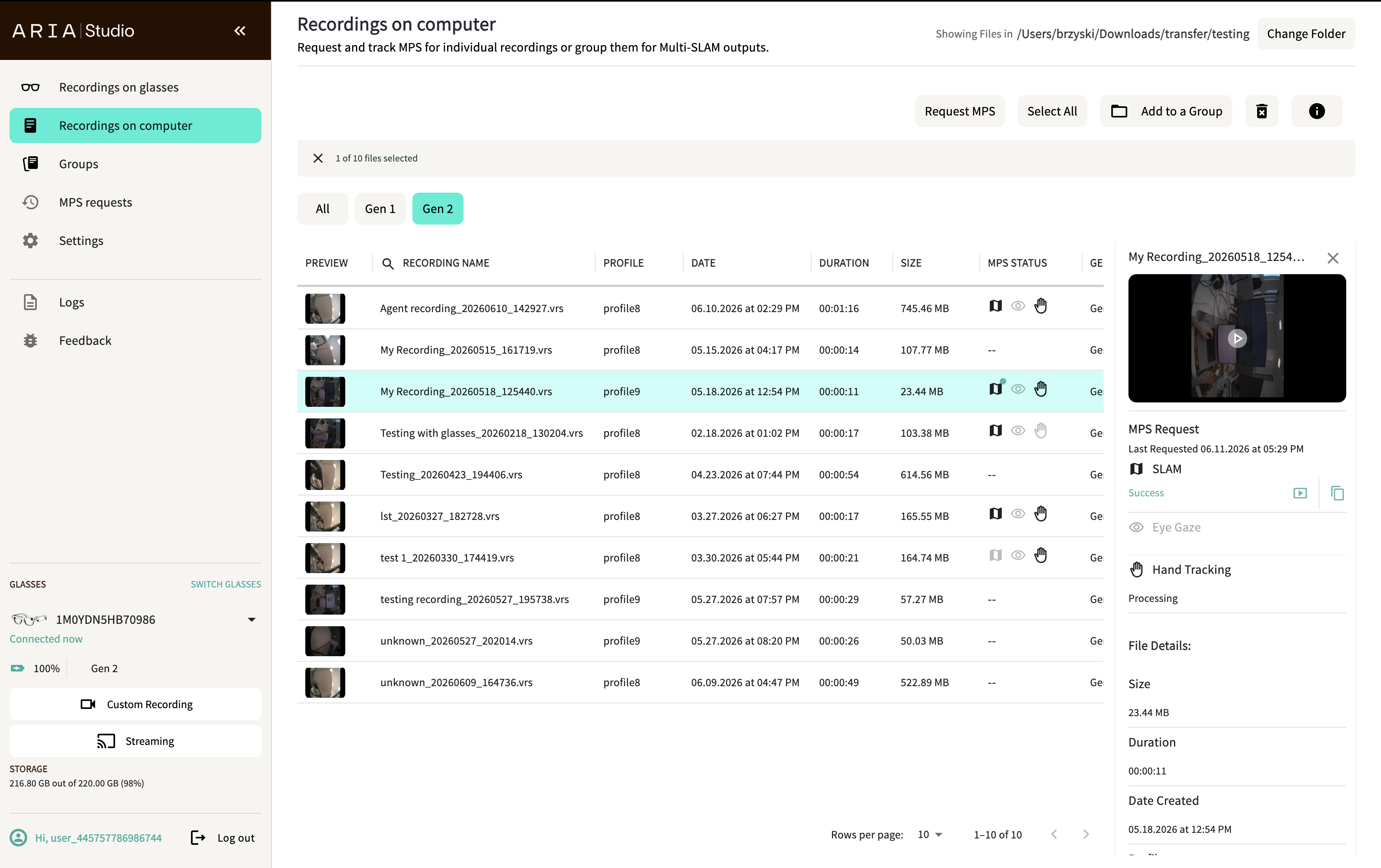Select unknown_20260527_202014.vrs recording
The height and width of the screenshot is (868, 1381).
point(456,641)
